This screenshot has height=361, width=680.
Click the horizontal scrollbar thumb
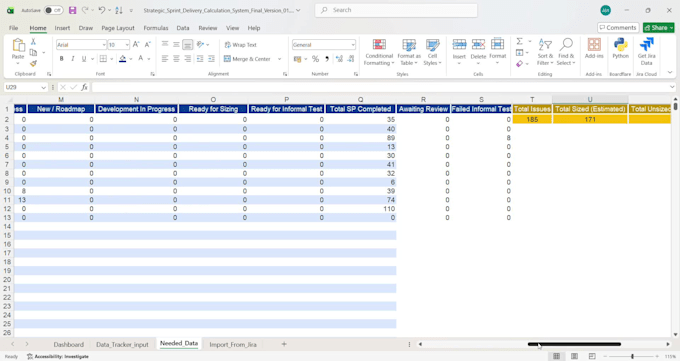574,344
